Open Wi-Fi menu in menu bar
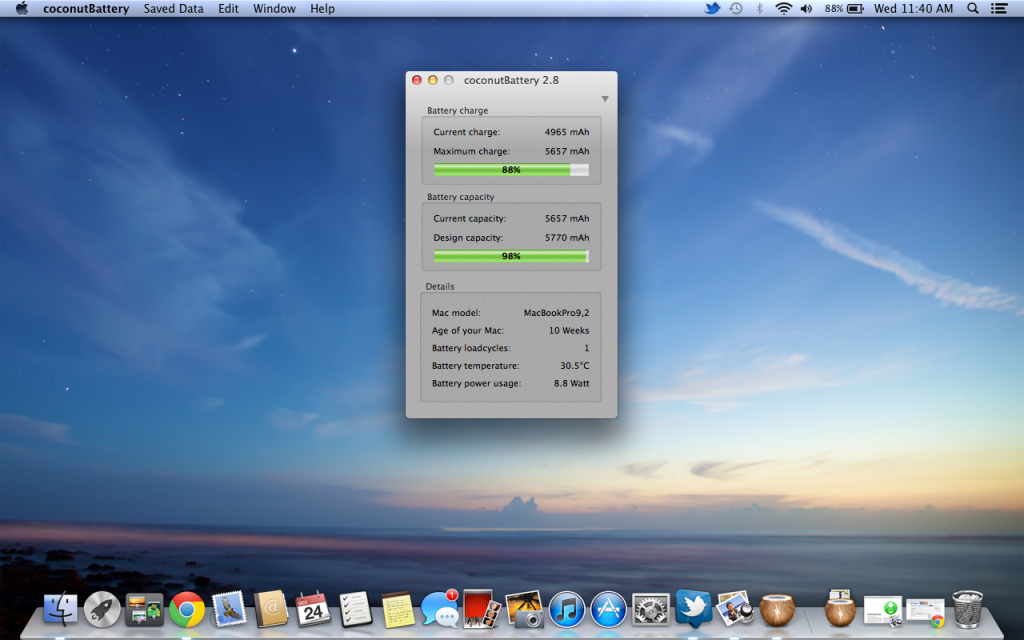 [x=783, y=8]
